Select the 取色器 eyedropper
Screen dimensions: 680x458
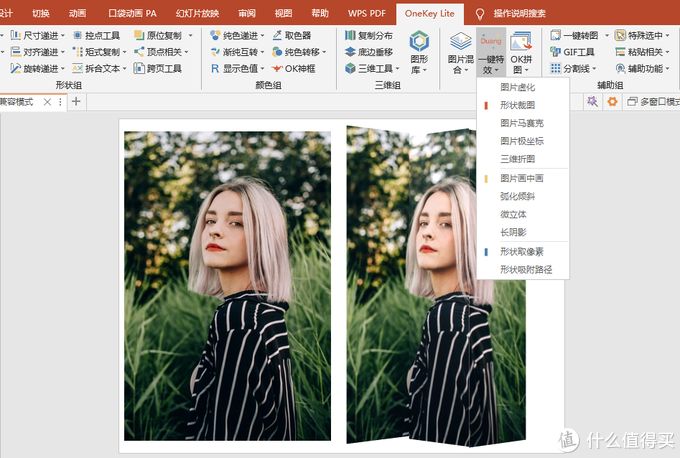coord(291,35)
